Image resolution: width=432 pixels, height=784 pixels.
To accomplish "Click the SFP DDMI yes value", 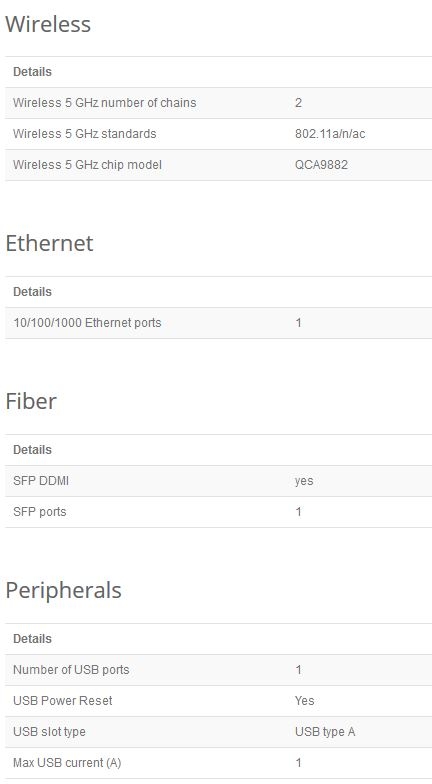I will 304,481.
